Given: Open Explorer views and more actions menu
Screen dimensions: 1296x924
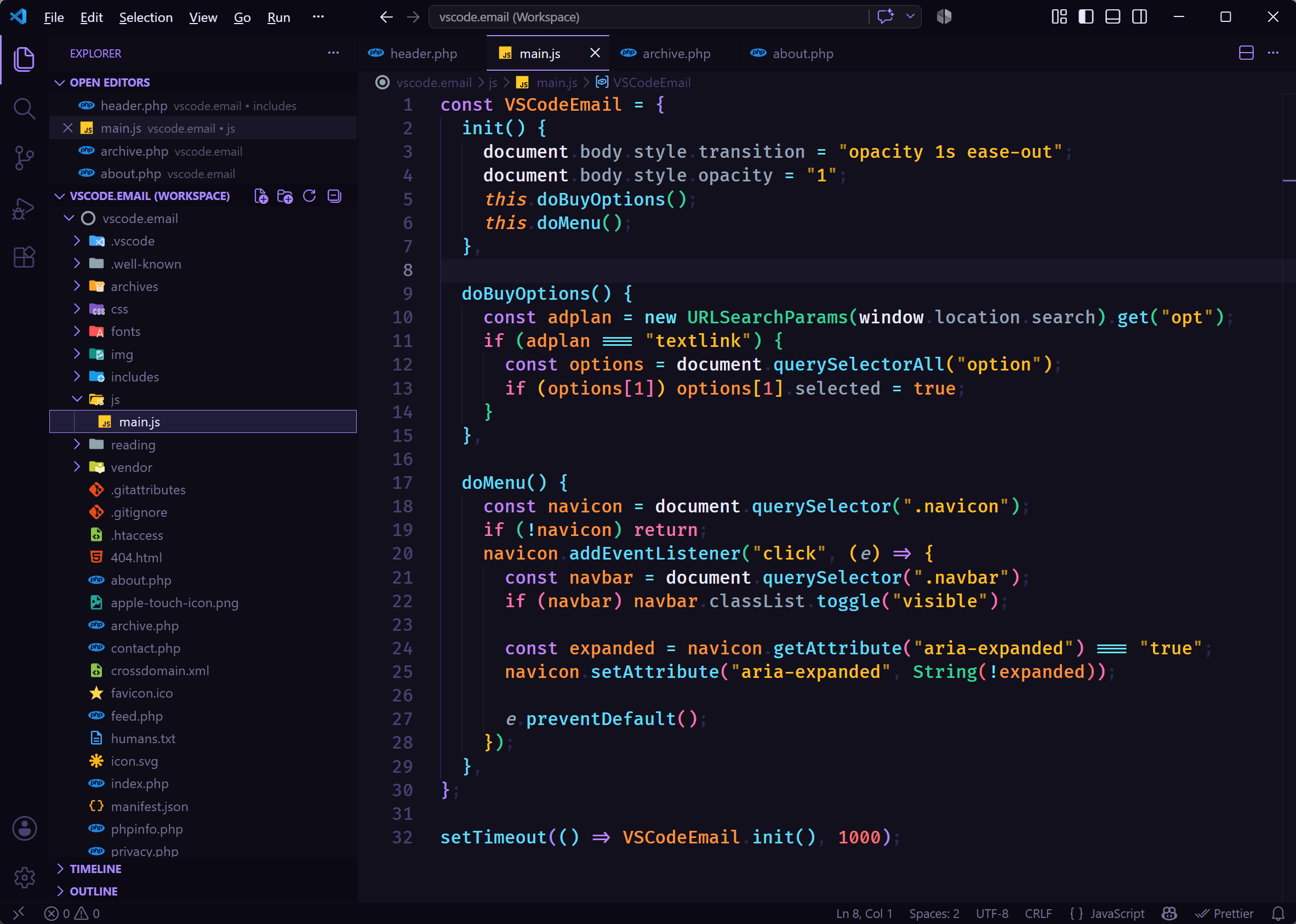Looking at the screenshot, I should point(333,53).
